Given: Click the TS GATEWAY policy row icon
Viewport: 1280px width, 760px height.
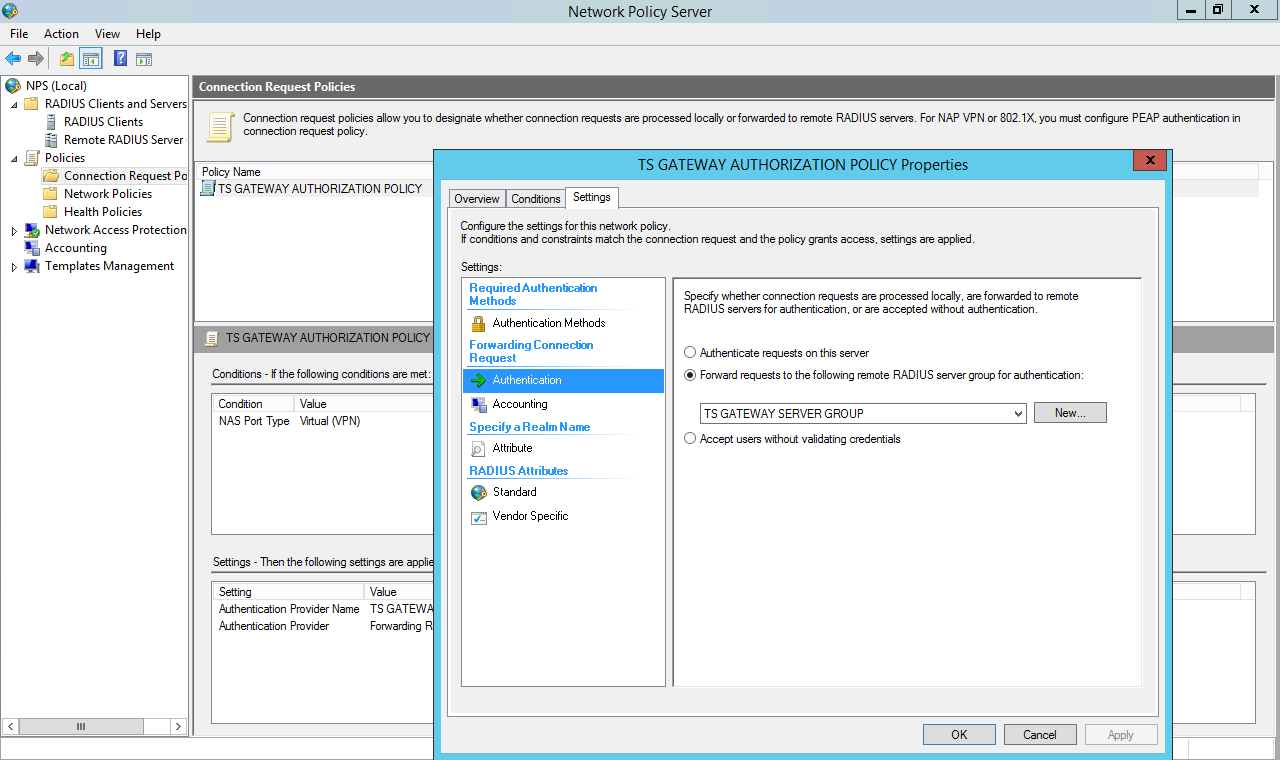Looking at the screenshot, I should [x=208, y=188].
